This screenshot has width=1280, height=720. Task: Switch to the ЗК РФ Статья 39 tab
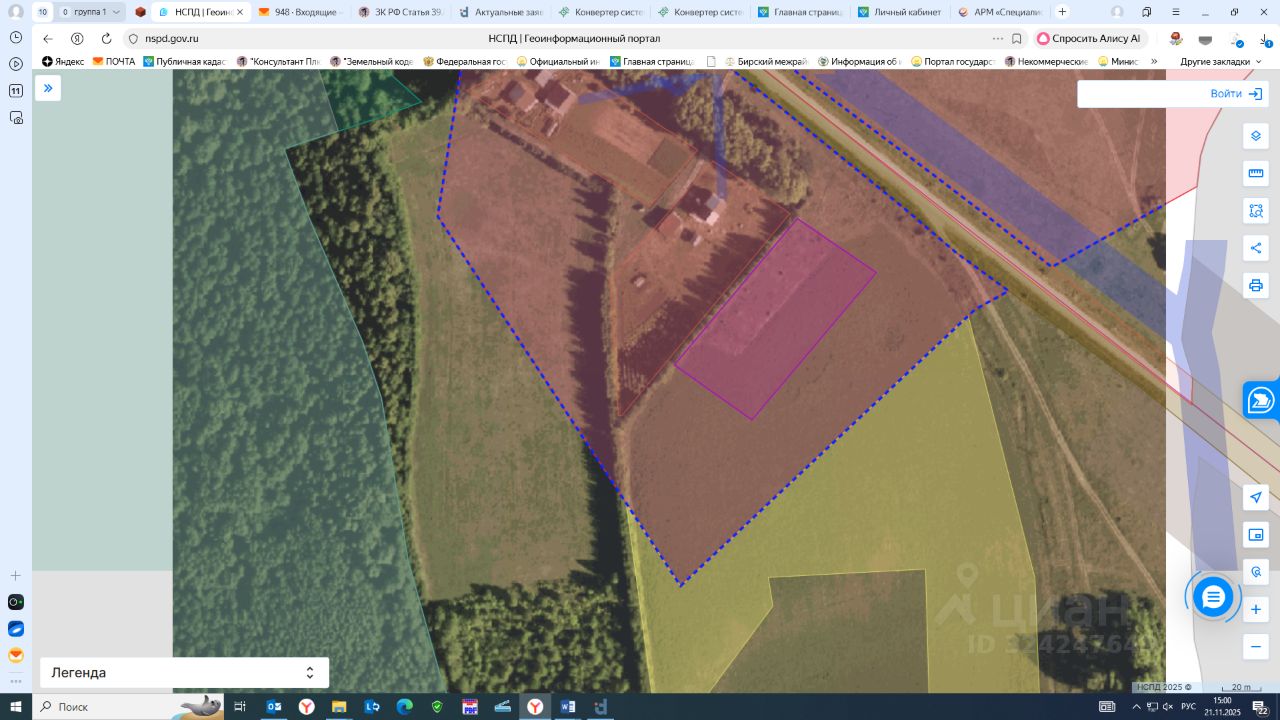click(x=400, y=12)
